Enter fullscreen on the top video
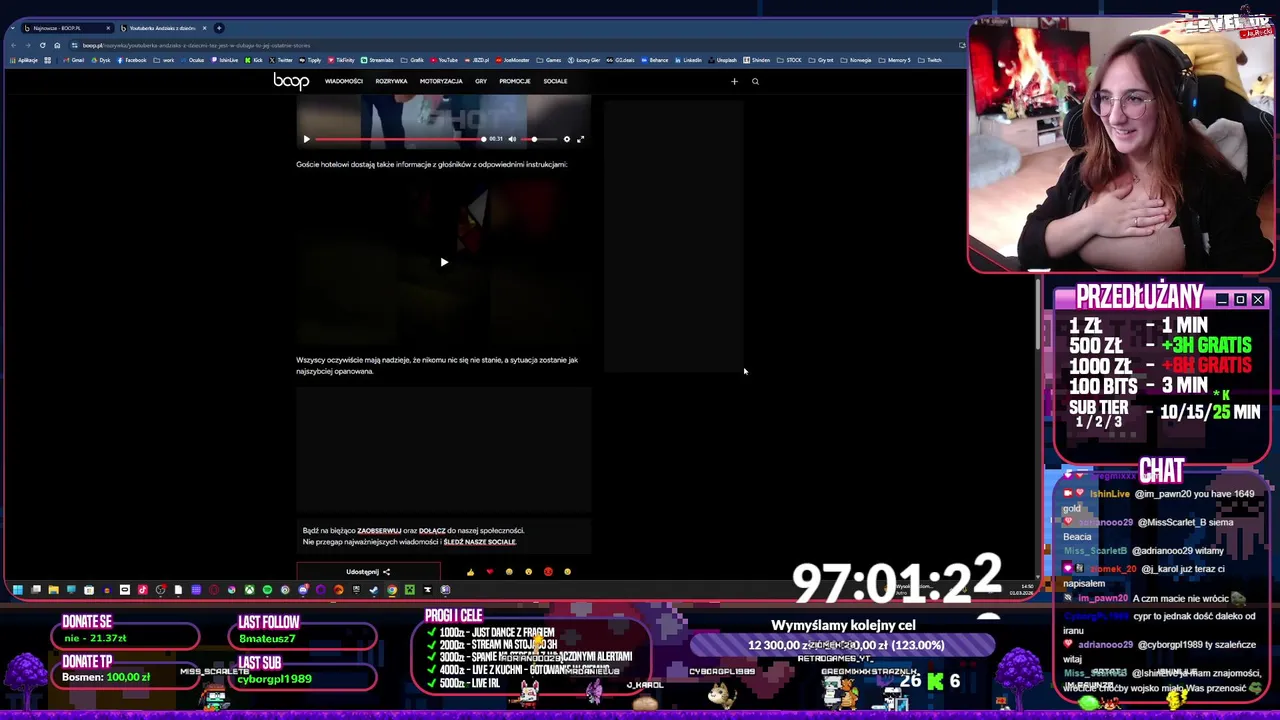The image size is (1280, 720). click(x=580, y=139)
